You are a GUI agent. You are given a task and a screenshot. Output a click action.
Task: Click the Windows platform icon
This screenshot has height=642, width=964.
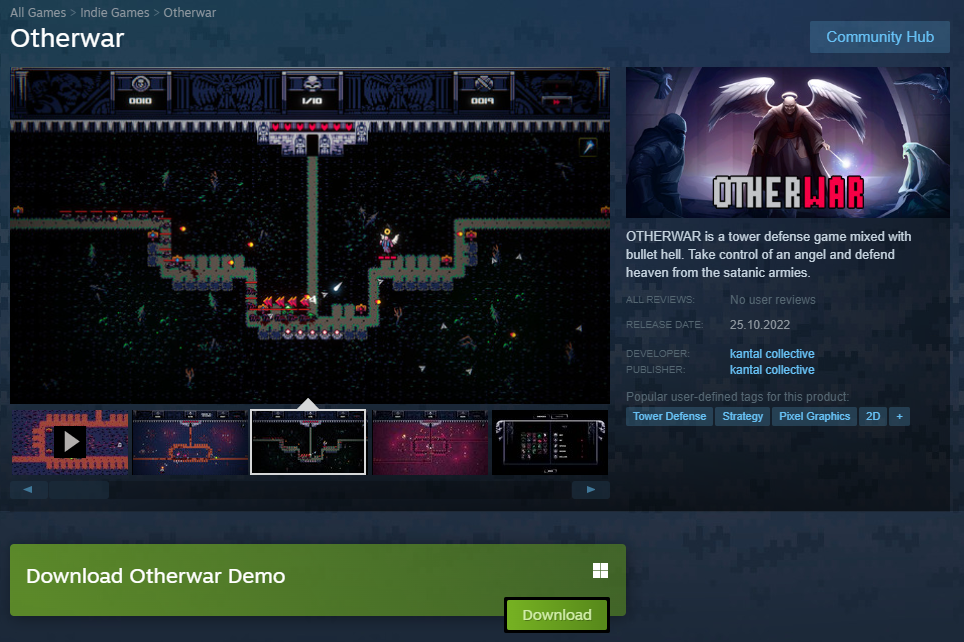pos(600,571)
